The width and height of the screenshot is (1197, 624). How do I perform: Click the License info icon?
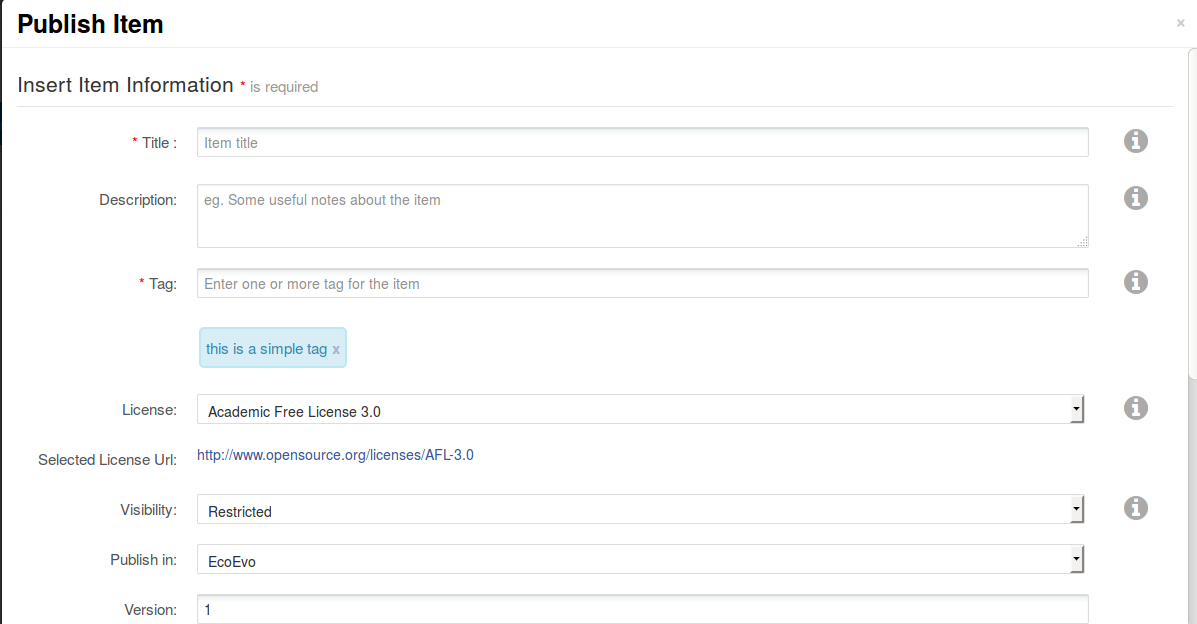(x=1135, y=408)
